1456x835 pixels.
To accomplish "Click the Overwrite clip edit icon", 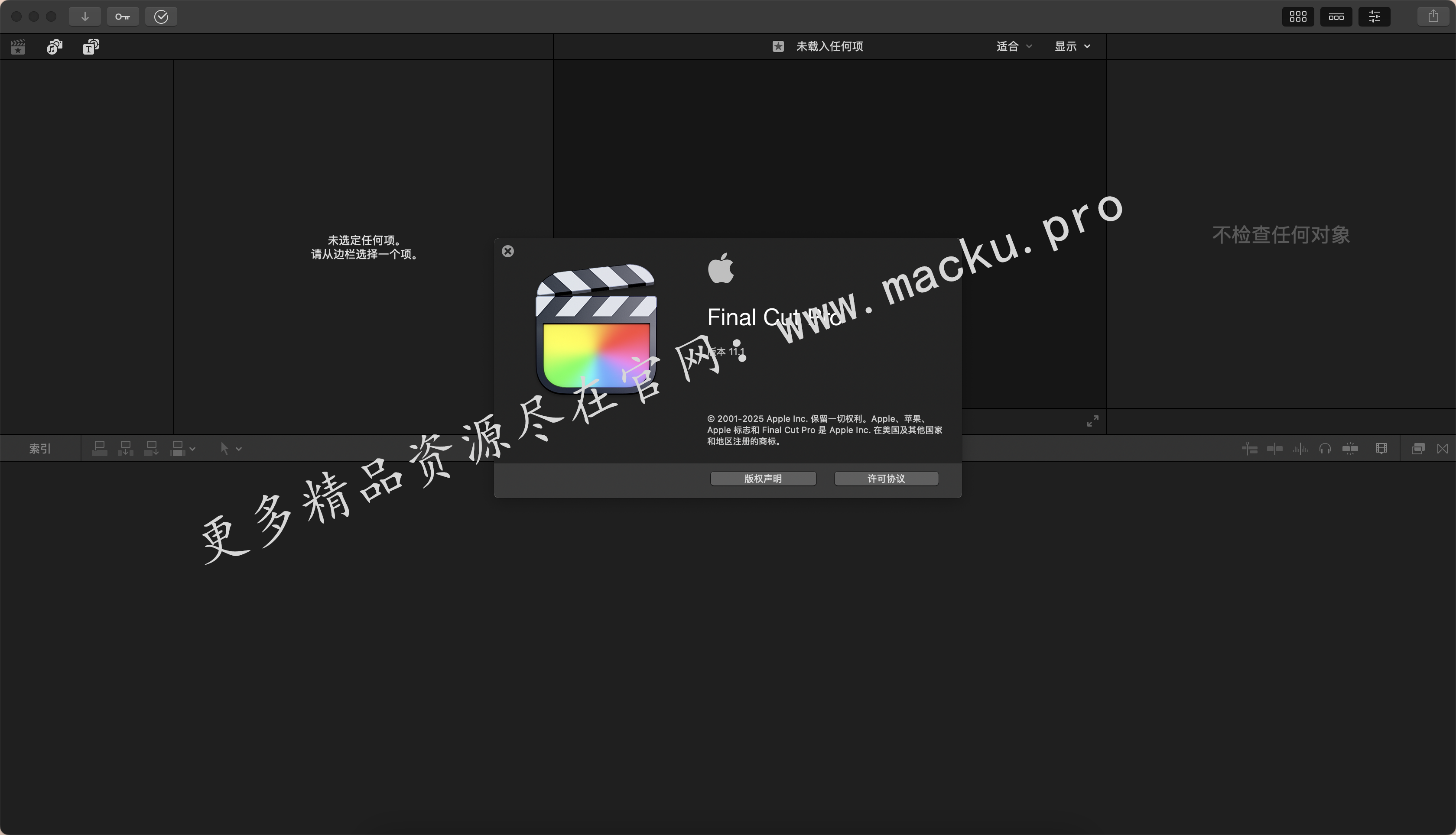I will coord(177,449).
